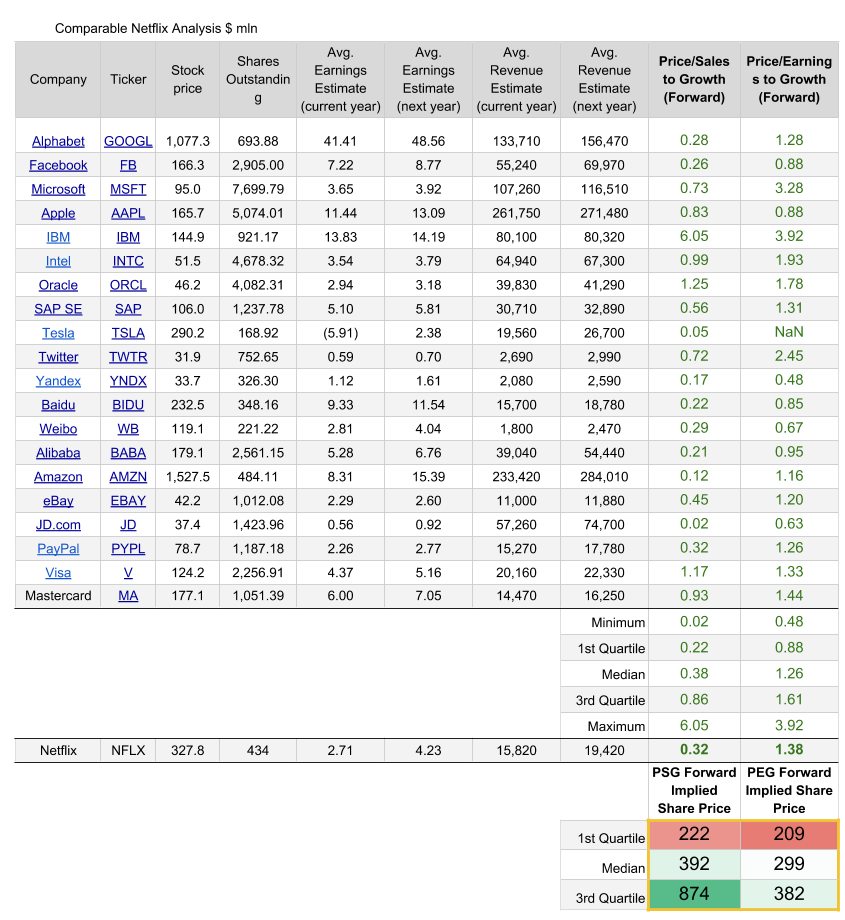Open the Tesla company link
This screenshot has width=845, height=920.
tap(58, 333)
